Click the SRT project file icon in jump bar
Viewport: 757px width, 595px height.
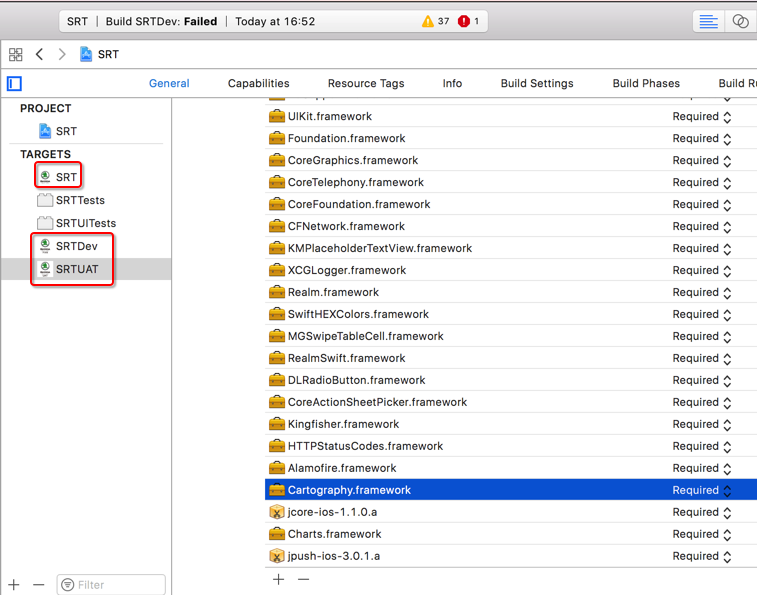coord(86,54)
